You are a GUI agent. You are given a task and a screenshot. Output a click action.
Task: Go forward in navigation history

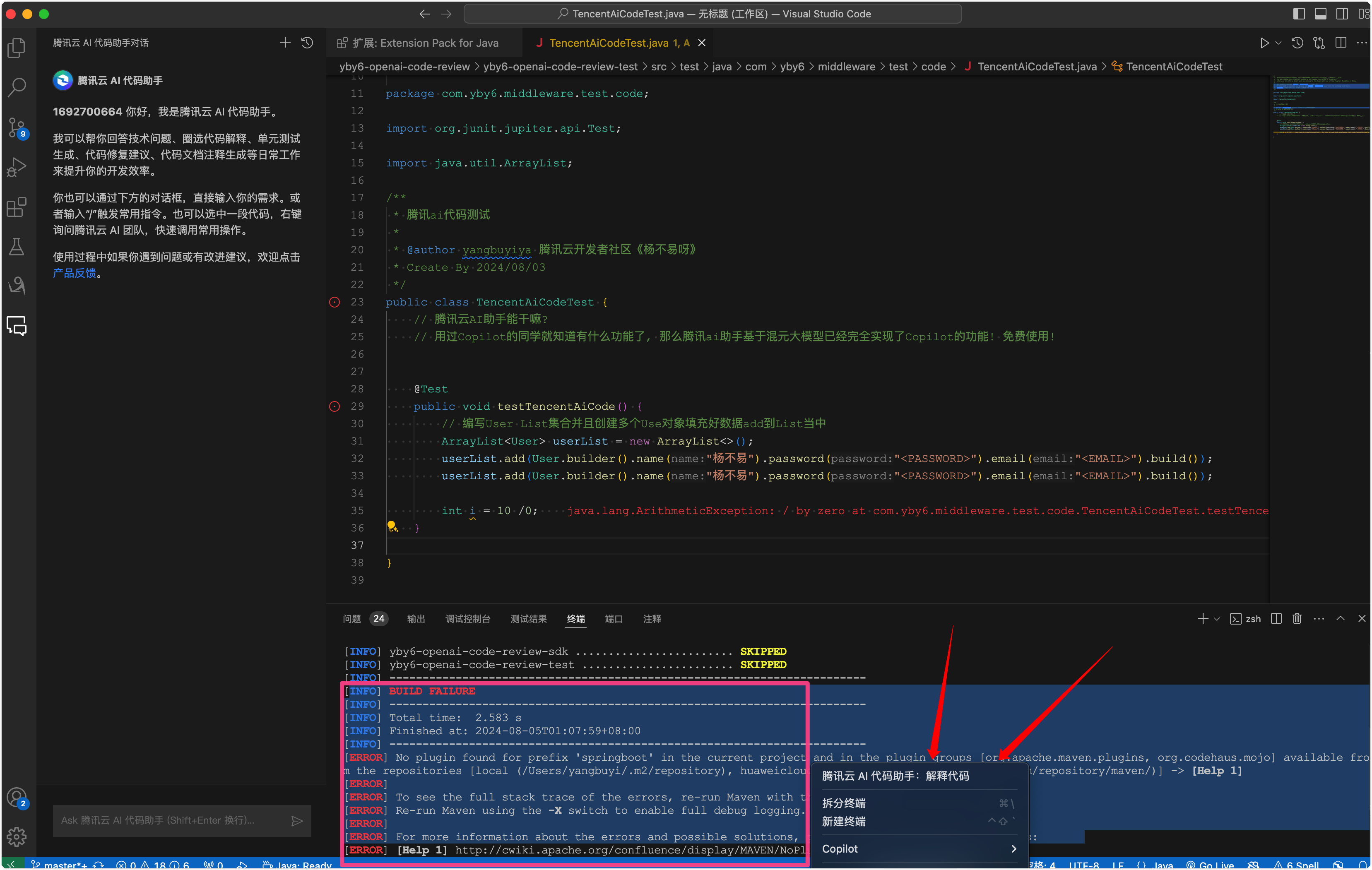[x=446, y=14]
